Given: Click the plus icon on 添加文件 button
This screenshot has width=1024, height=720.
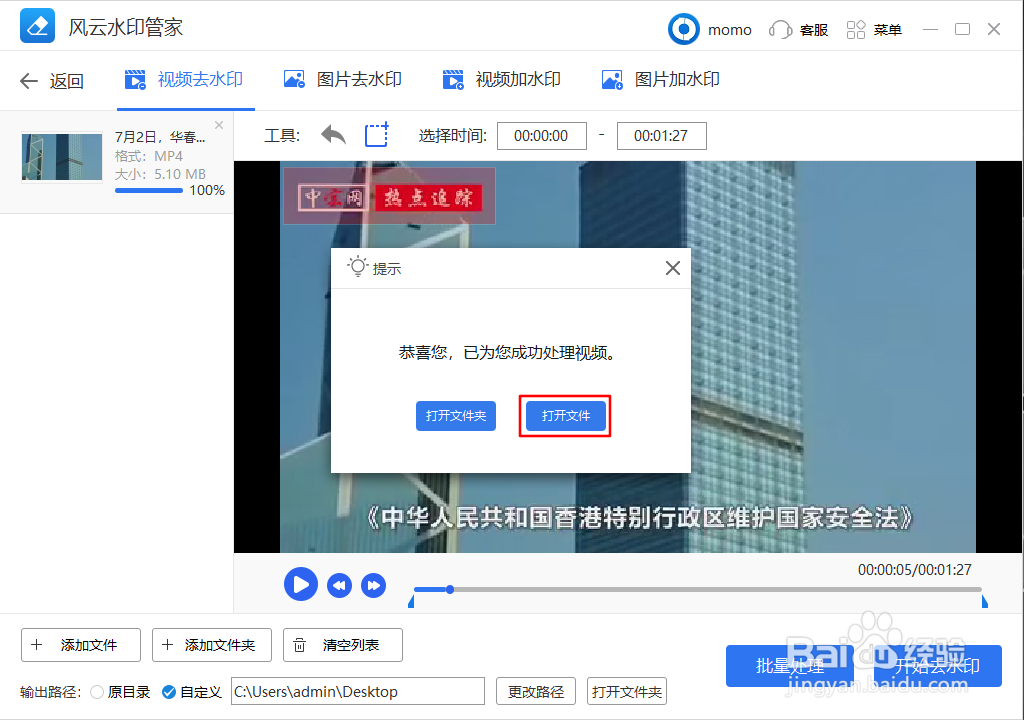Looking at the screenshot, I should click(36, 645).
